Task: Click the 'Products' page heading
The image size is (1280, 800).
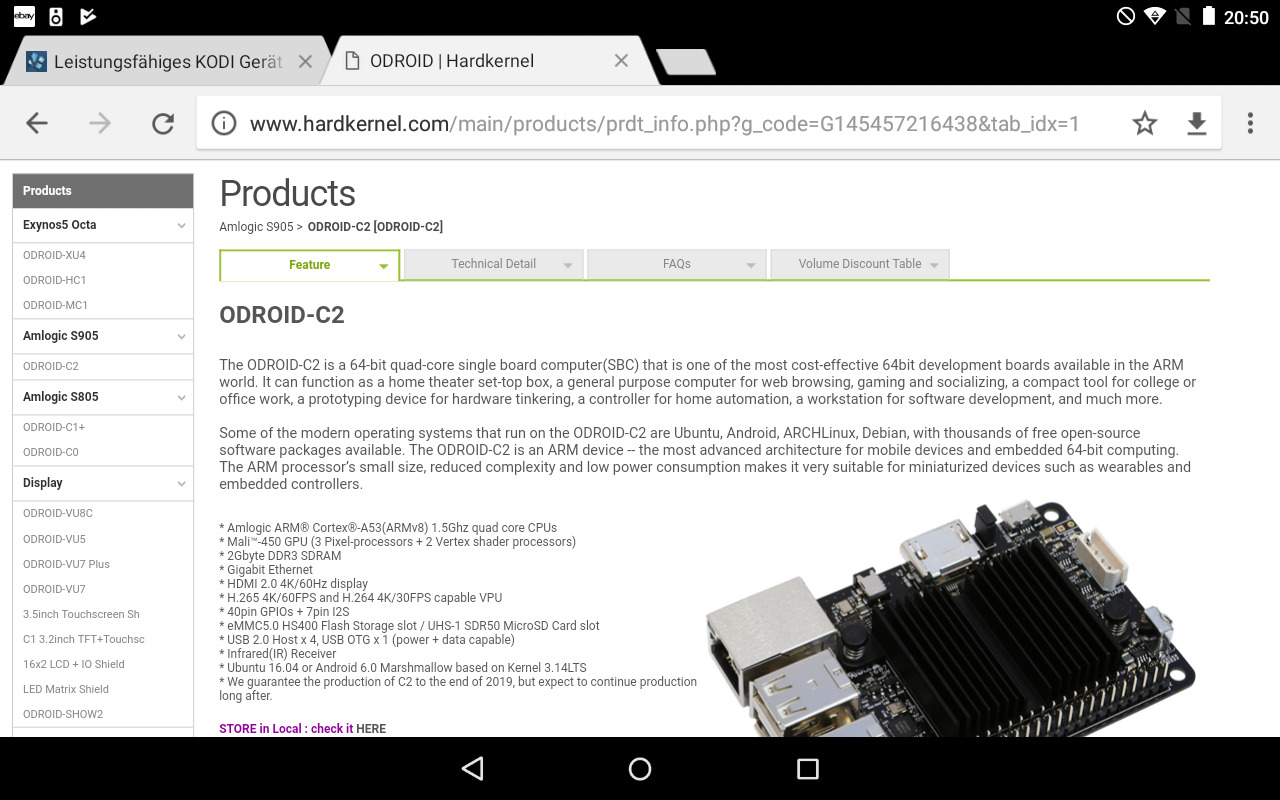Action: [288, 193]
